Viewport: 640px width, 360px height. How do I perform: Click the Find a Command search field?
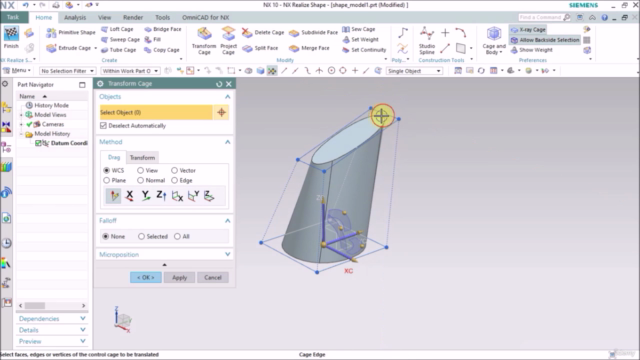[x=544, y=18]
